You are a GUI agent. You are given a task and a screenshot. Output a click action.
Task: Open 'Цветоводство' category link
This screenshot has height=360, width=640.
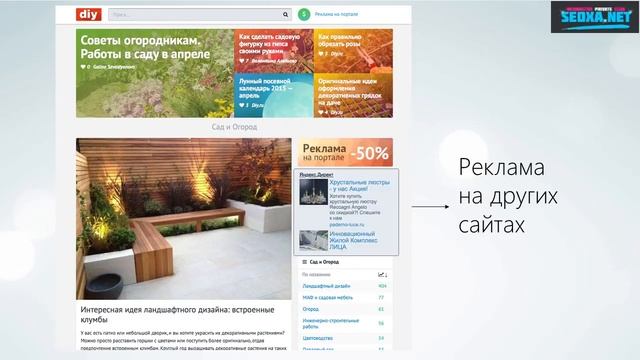318,338
